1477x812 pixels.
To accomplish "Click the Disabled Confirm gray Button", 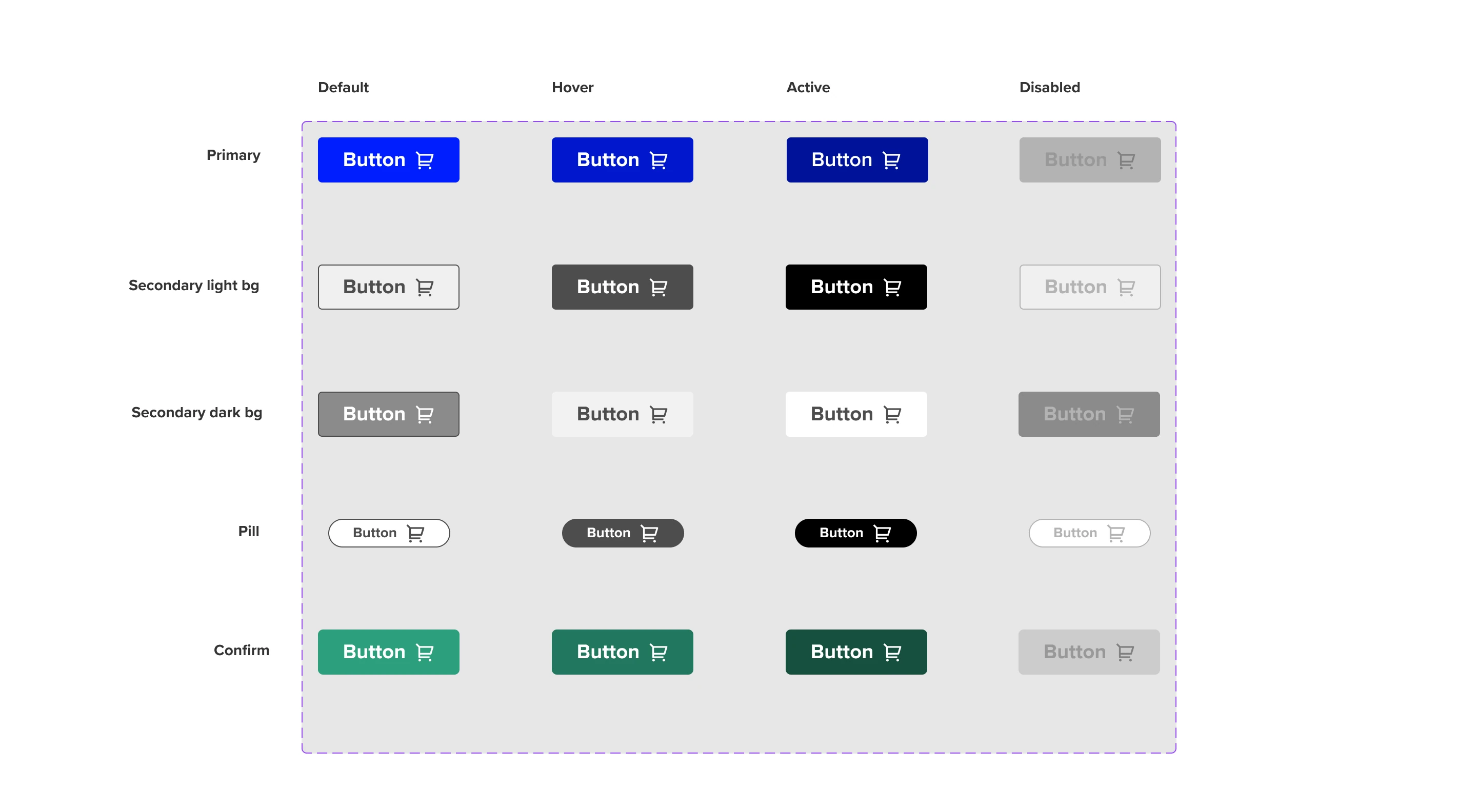I will pos(1089,652).
